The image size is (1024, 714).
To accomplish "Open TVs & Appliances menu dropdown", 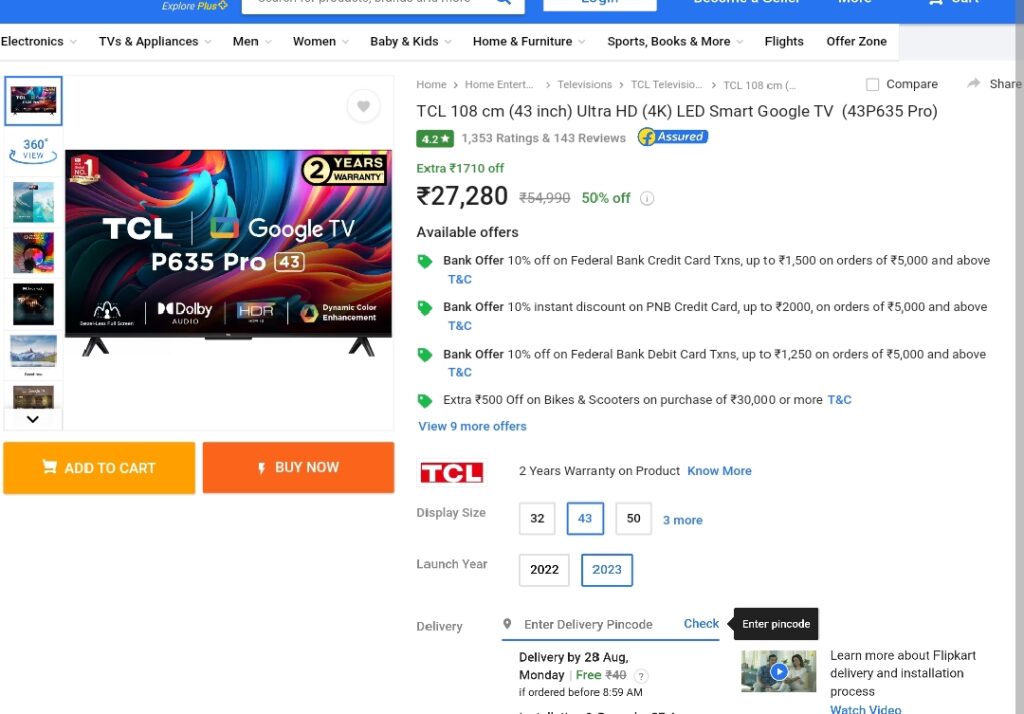I will (x=155, y=41).
